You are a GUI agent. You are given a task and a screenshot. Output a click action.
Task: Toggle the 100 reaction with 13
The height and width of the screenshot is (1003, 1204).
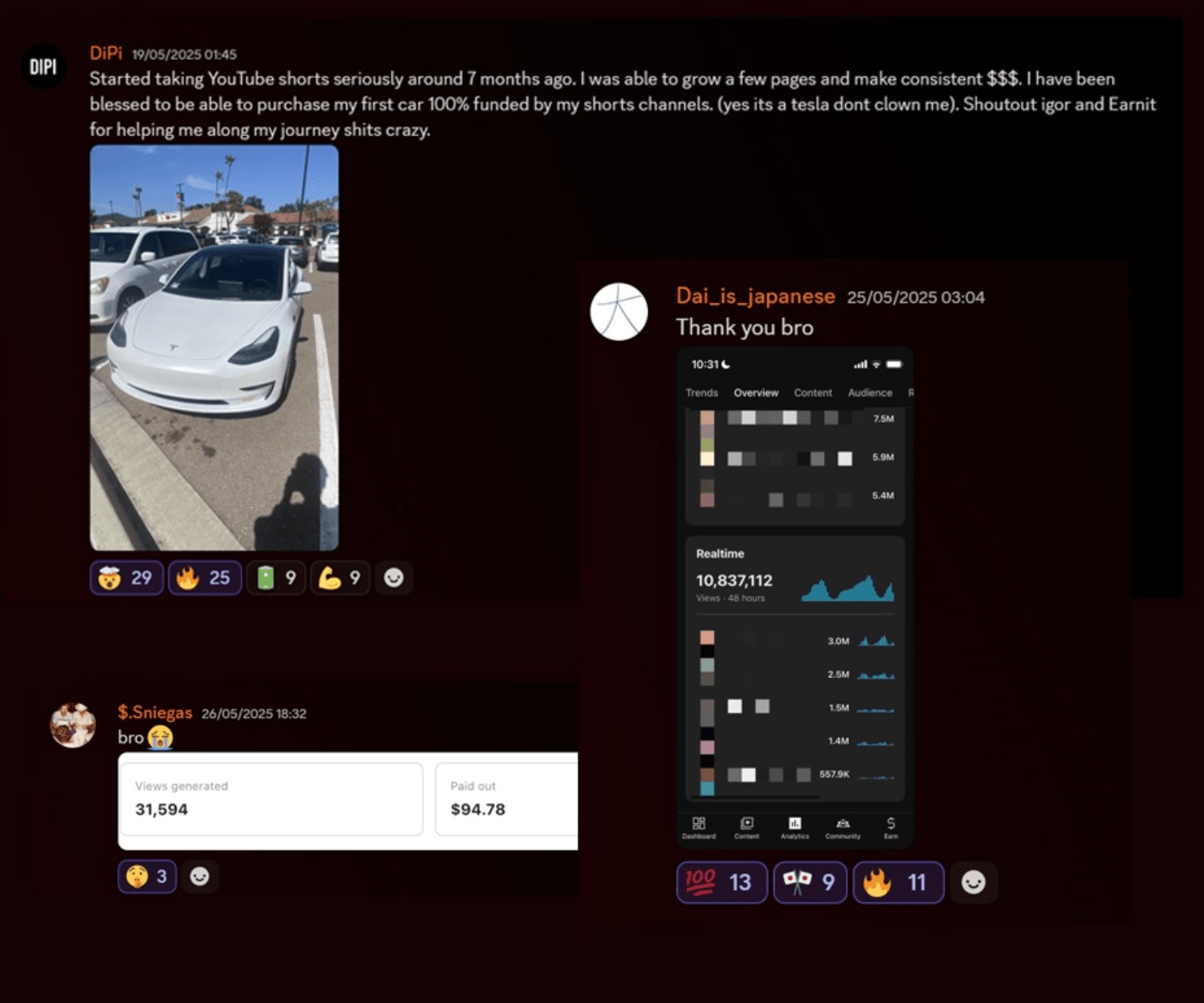[722, 881]
